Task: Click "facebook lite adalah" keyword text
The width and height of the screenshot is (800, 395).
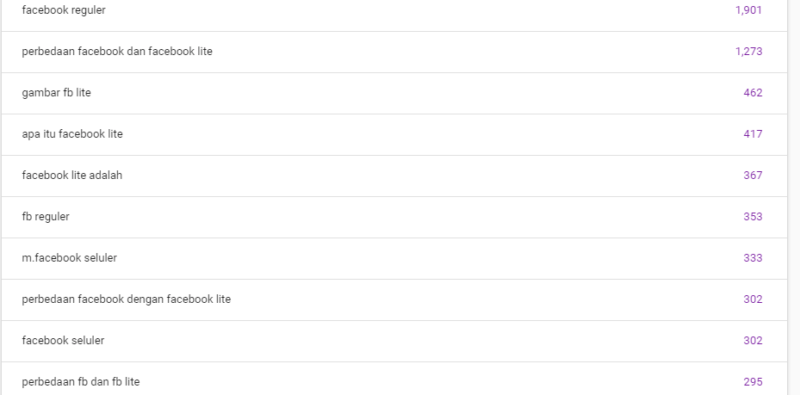Action: click(72, 176)
